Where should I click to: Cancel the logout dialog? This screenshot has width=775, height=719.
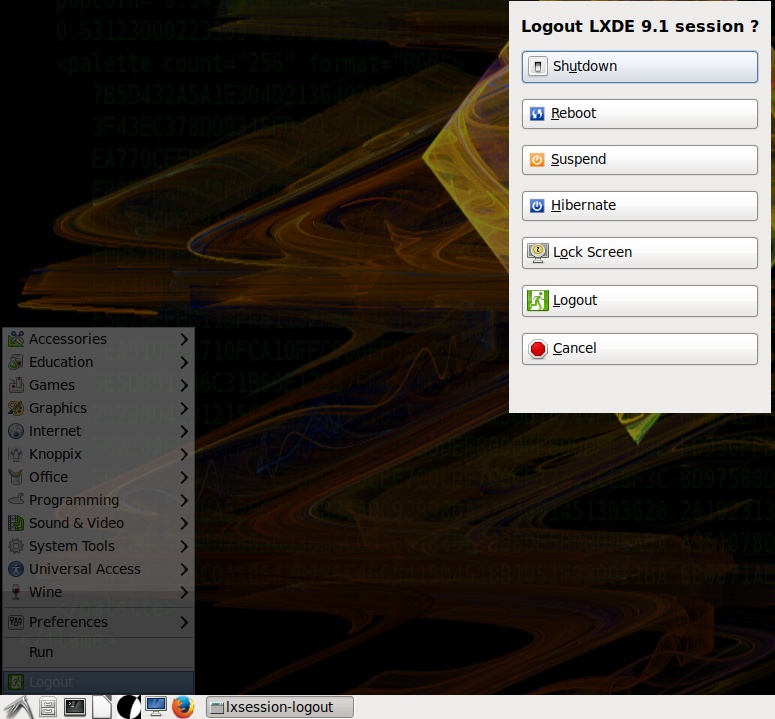tap(640, 348)
